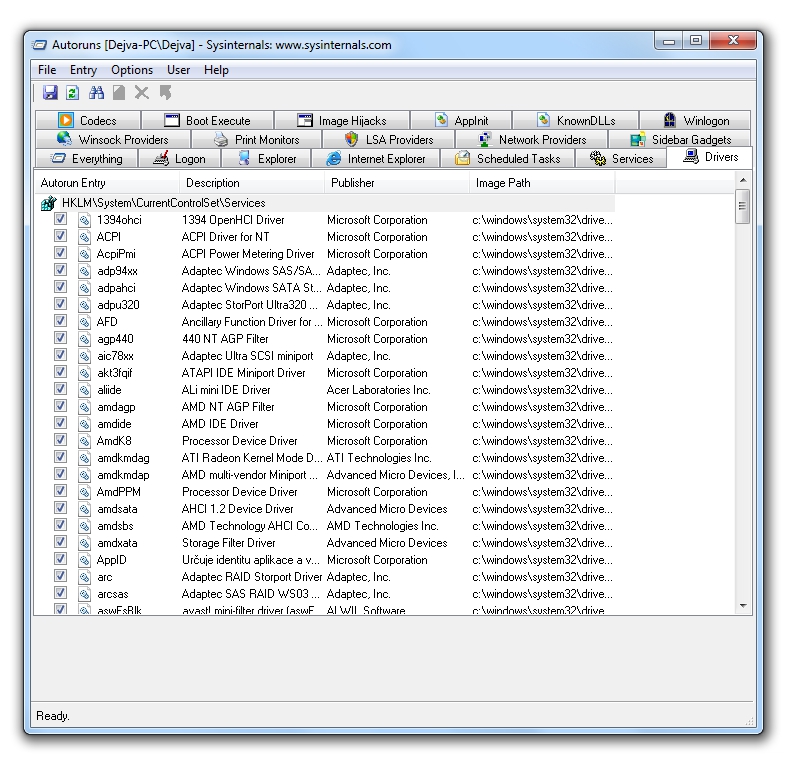The width and height of the screenshot is (807, 771).
Task: Click the Autoruns title bar icon
Action: click(40, 45)
